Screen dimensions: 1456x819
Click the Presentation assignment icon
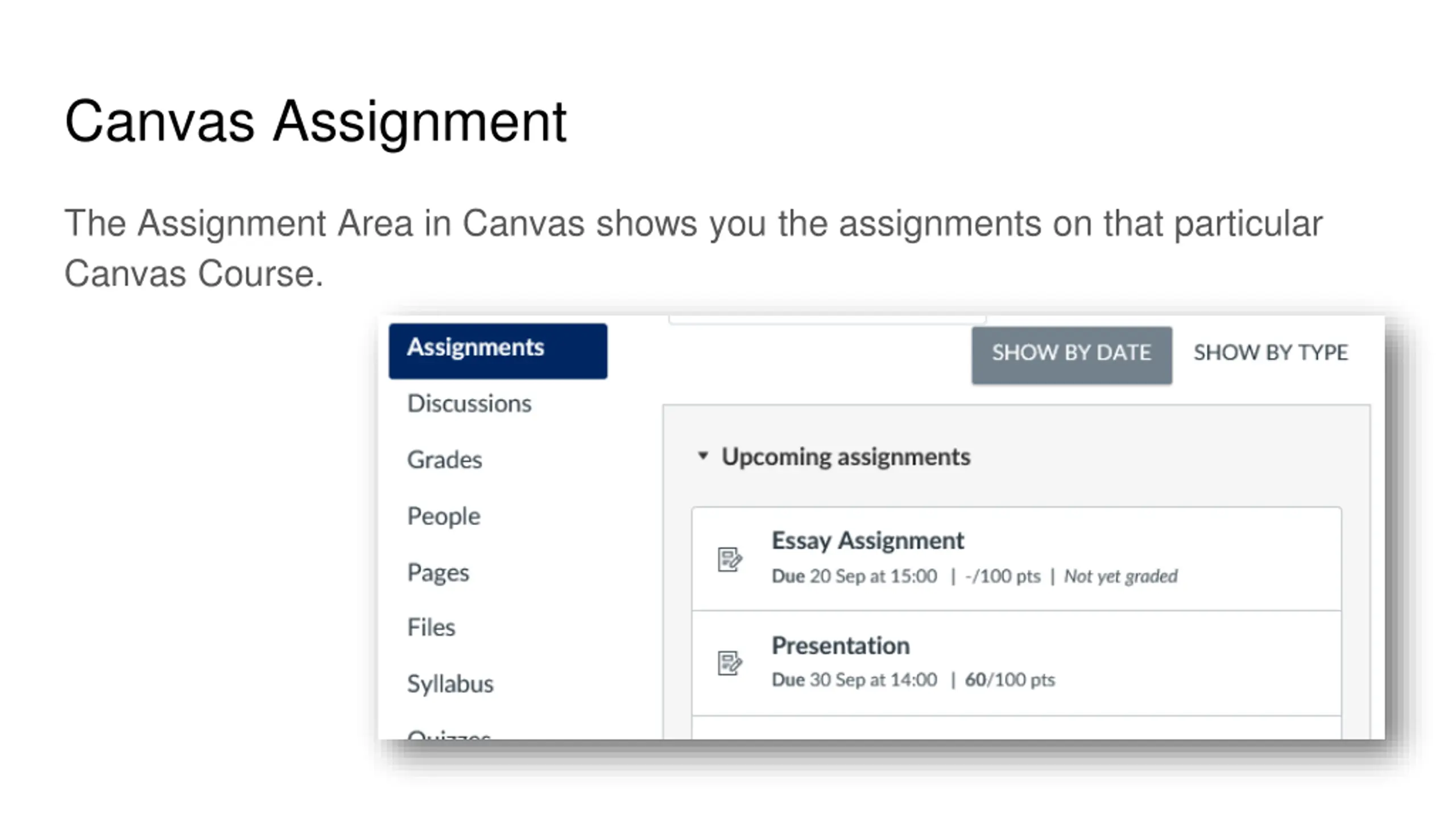pyautogui.click(x=729, y=663)
